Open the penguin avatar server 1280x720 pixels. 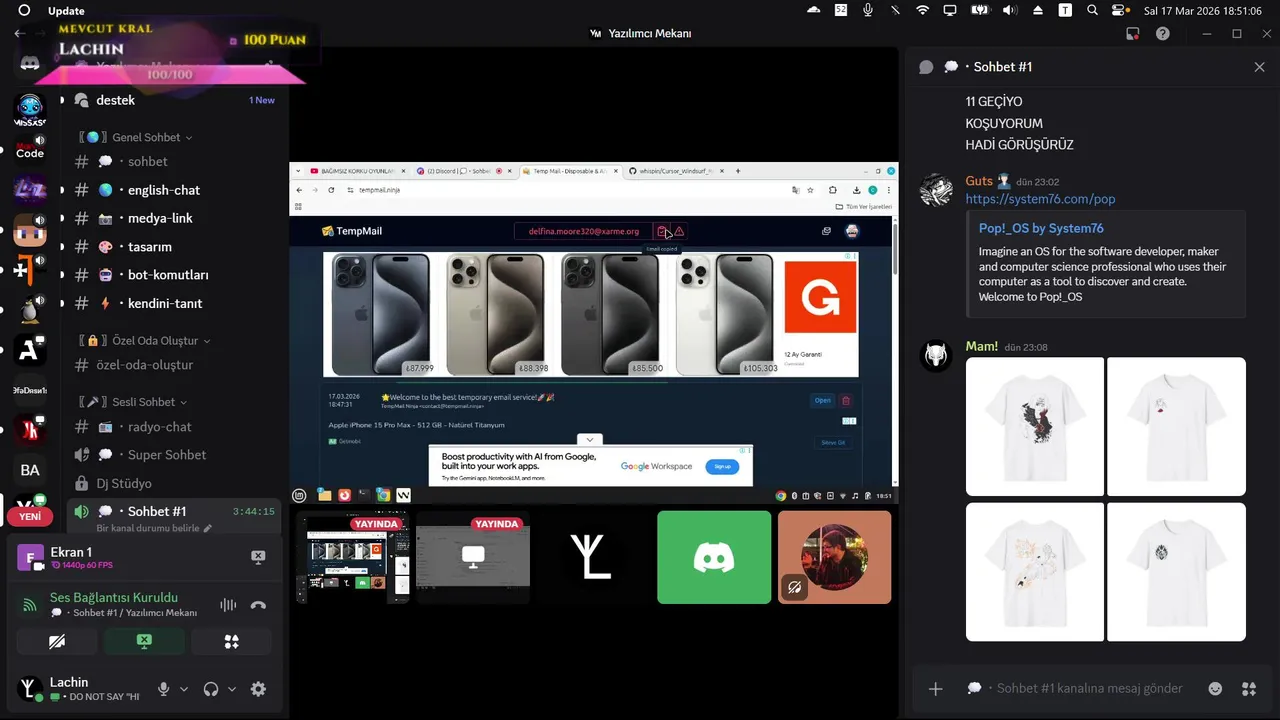coord(30,311)
